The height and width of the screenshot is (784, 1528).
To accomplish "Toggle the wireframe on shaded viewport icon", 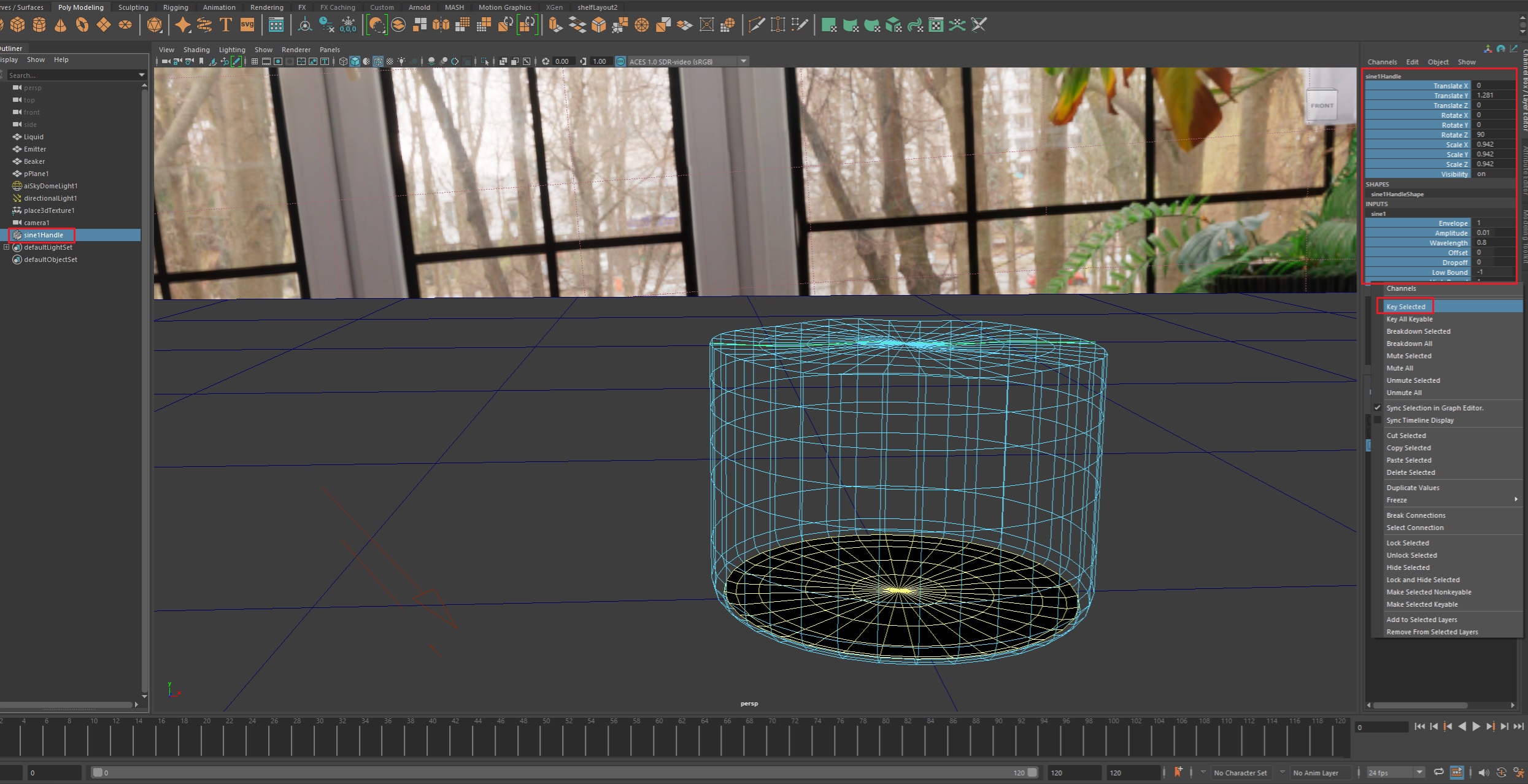I will [378, 61].
